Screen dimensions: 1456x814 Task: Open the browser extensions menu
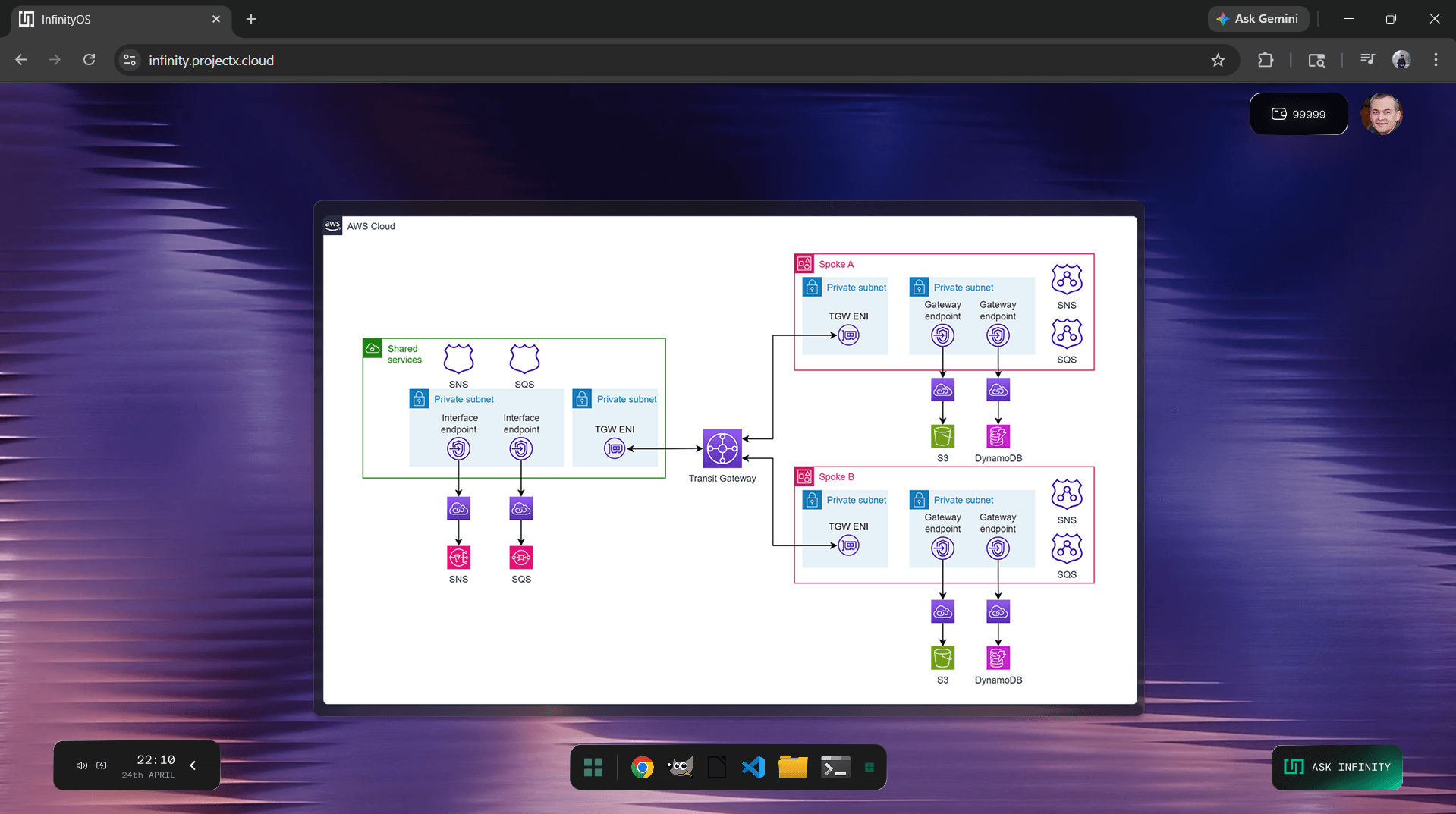tap(1266, 60)
